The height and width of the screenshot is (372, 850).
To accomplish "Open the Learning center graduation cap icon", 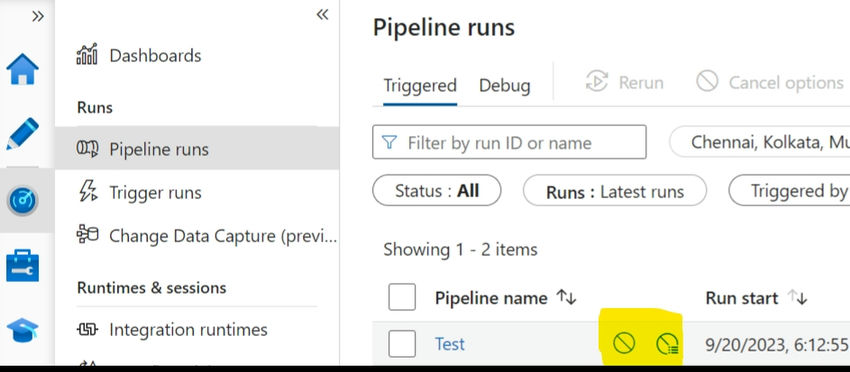I will [x=22, y=330].
